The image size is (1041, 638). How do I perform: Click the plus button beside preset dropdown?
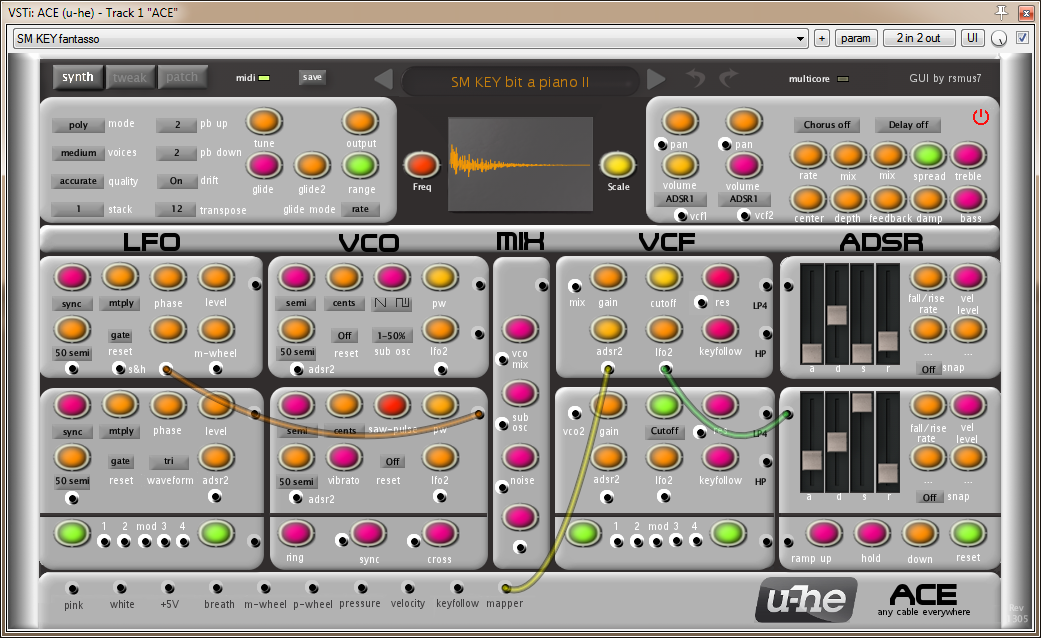(822, 39)
